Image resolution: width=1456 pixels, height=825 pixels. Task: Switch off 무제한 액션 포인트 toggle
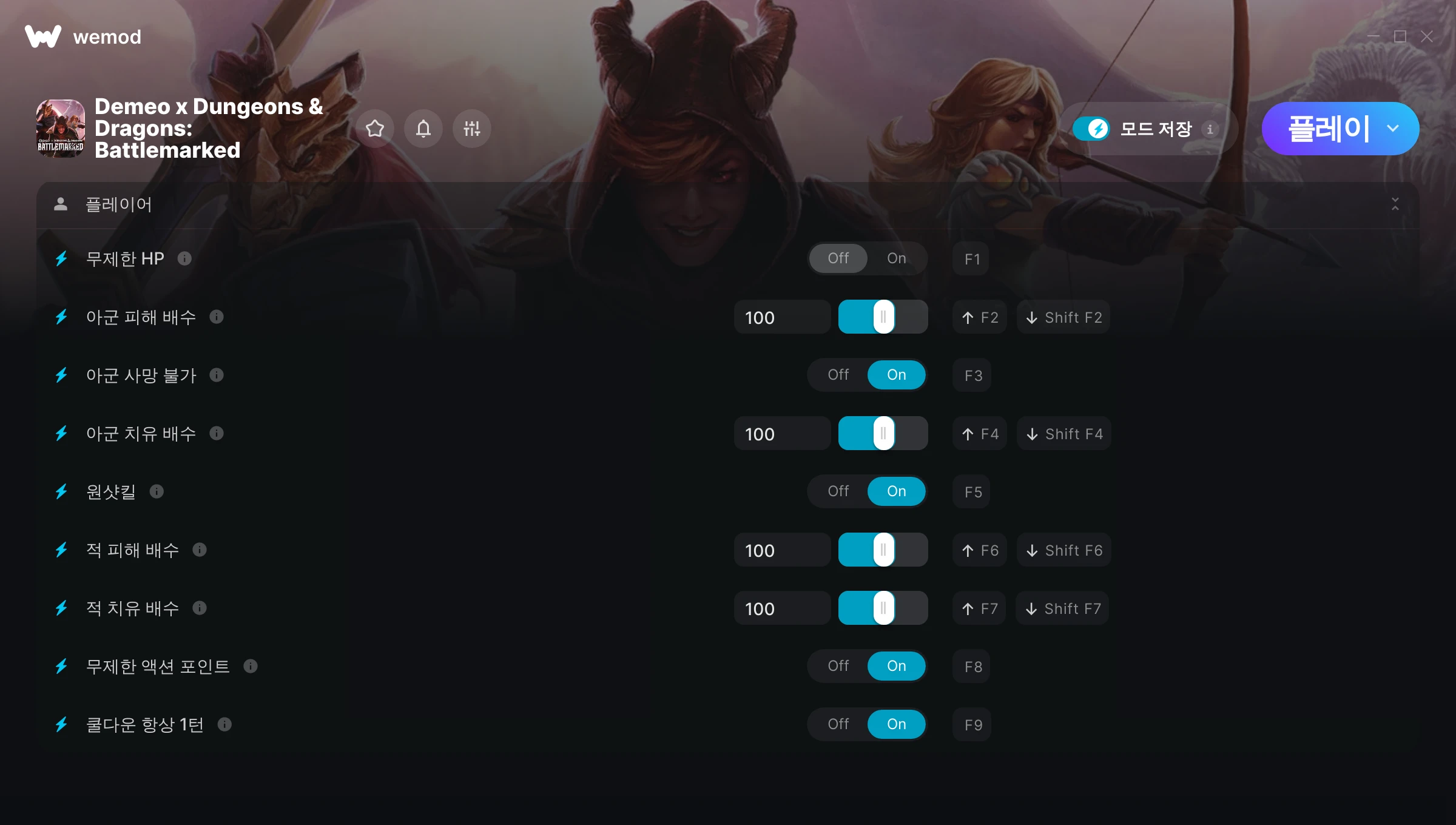pos(838,666)
